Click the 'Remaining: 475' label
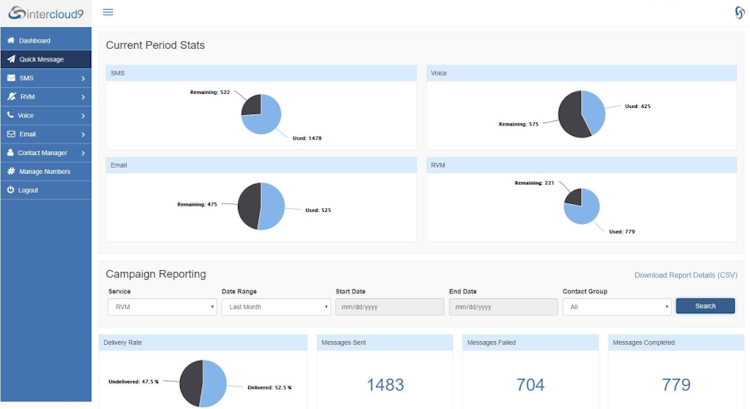This screenshot has height=409, width=750. click(x=197, y=204)
